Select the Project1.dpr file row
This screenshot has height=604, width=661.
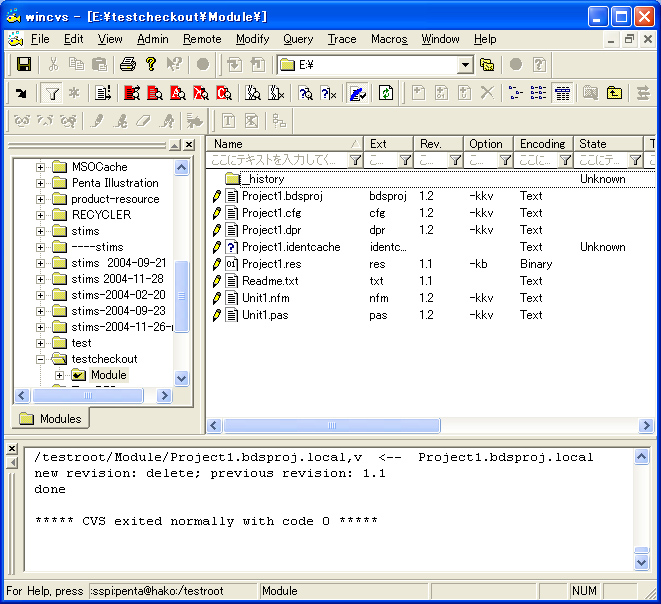point(432,230)
